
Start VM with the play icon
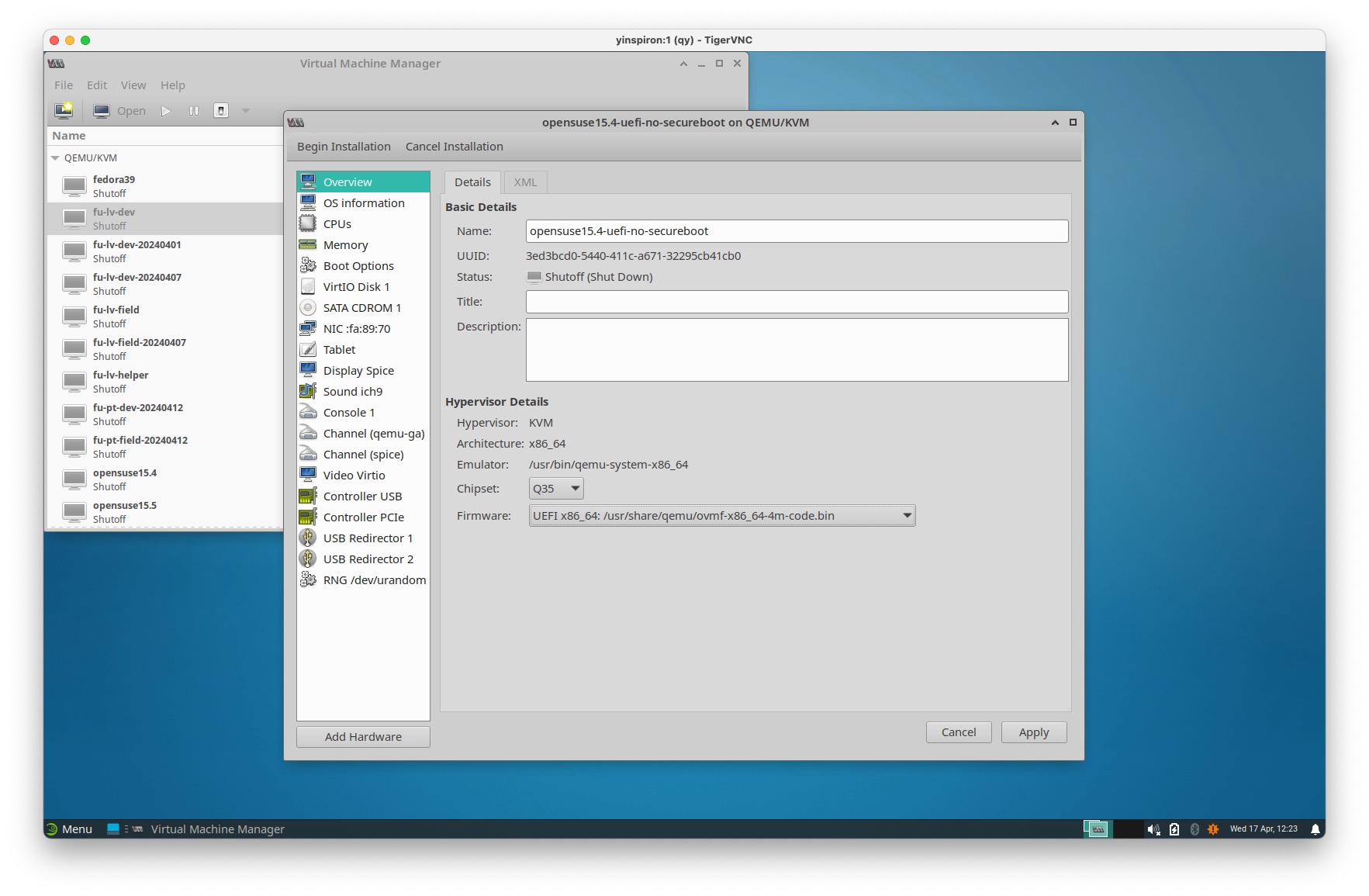point(166,111)
